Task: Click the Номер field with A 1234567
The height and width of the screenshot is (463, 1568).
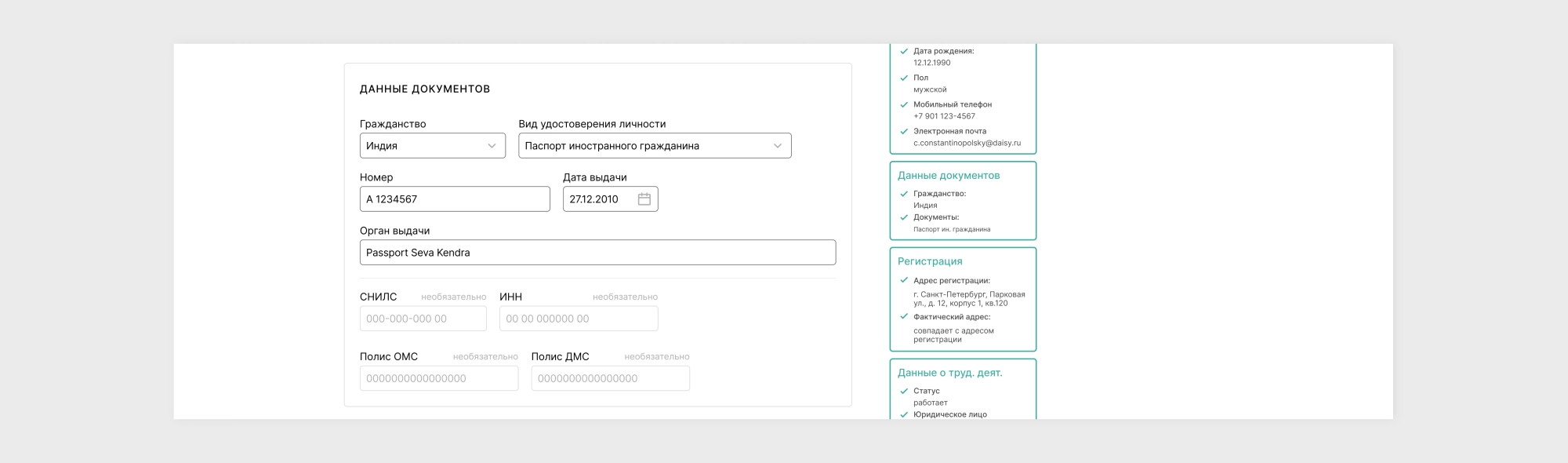Action: pos(454,199)
